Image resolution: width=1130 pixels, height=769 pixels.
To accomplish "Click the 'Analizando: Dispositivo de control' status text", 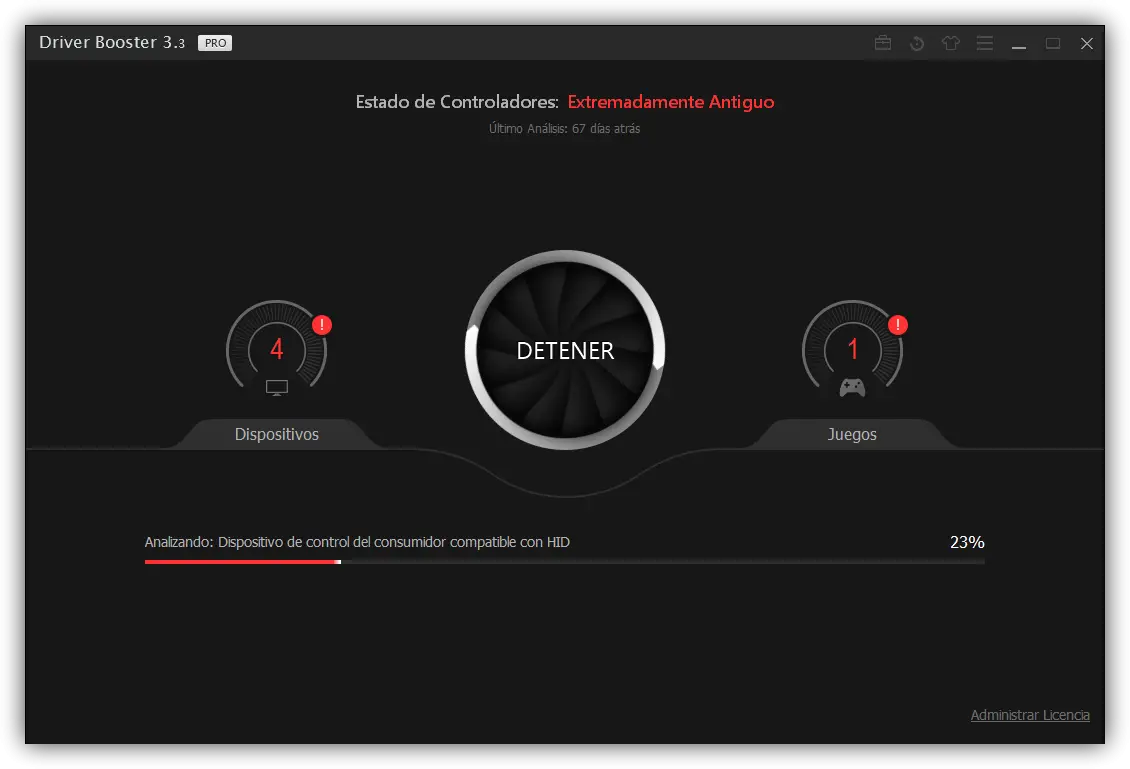I will click(357, 542).
